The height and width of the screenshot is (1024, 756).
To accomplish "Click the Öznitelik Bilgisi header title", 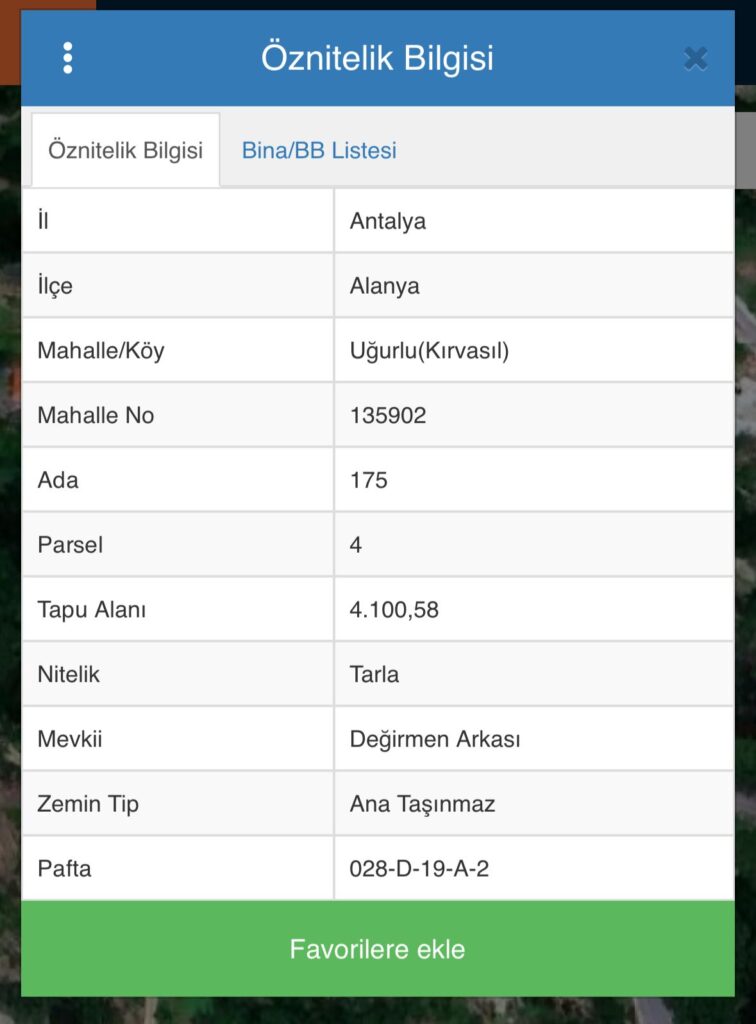I will click(x=377, y=58).
